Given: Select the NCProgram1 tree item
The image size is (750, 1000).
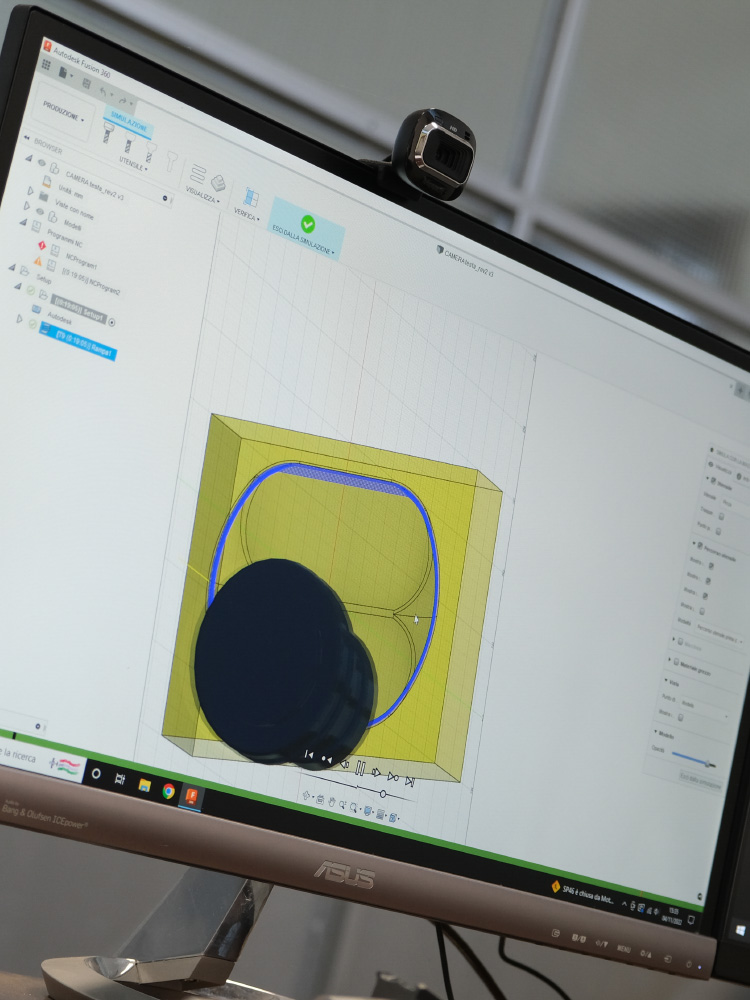Looking at the screenshot, I should (81, 261).
